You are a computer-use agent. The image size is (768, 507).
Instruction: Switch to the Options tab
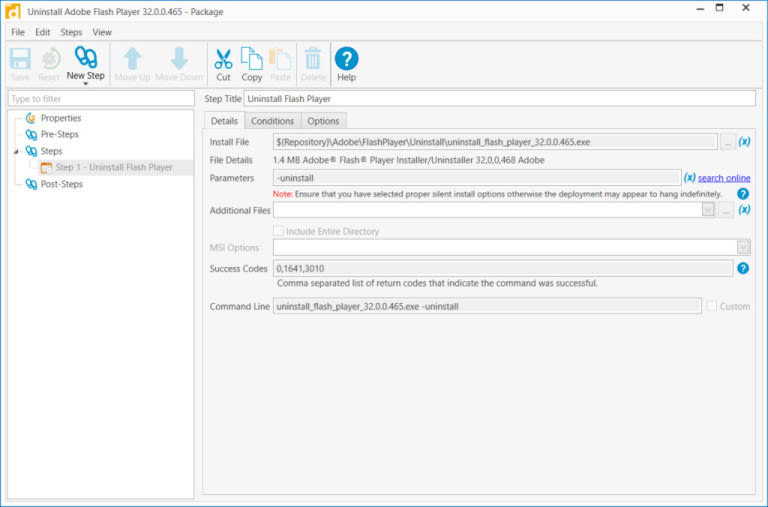tap(323, 121)
